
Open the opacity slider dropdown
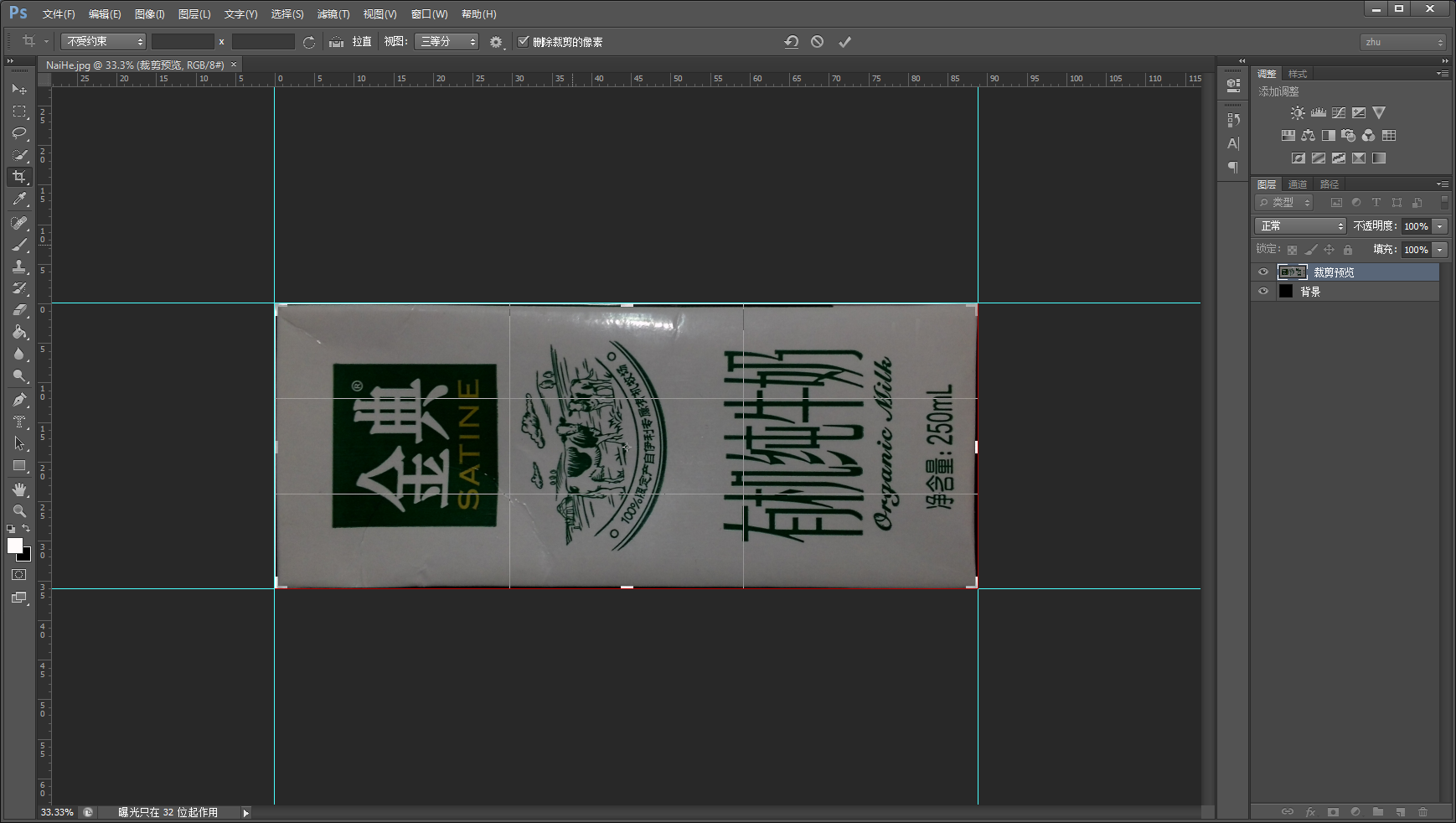point(1440,226)
